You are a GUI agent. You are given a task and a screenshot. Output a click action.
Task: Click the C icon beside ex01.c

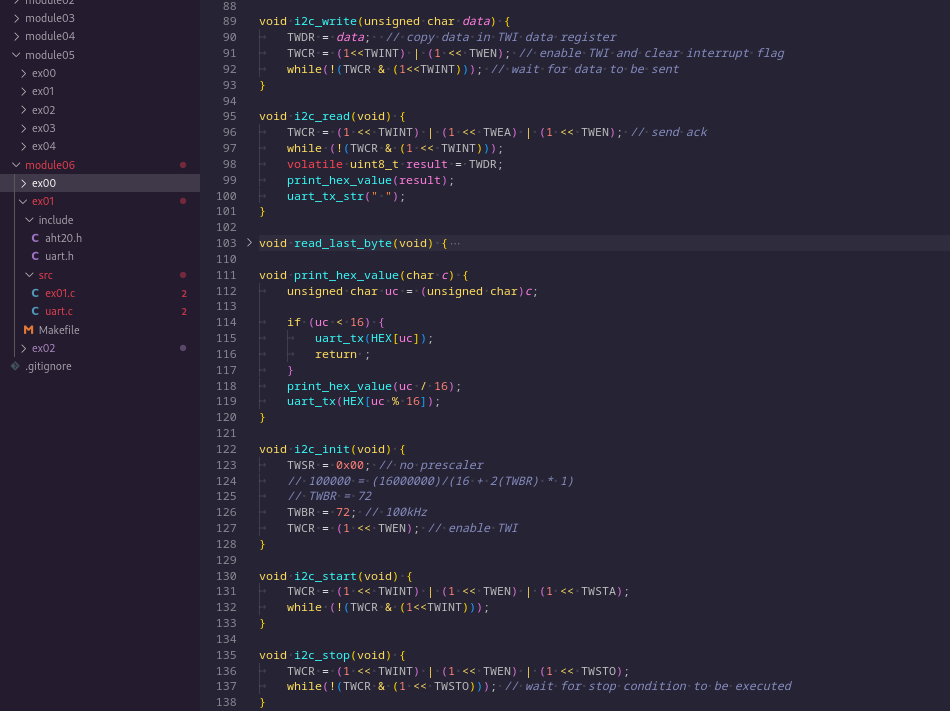click(35, 293)
